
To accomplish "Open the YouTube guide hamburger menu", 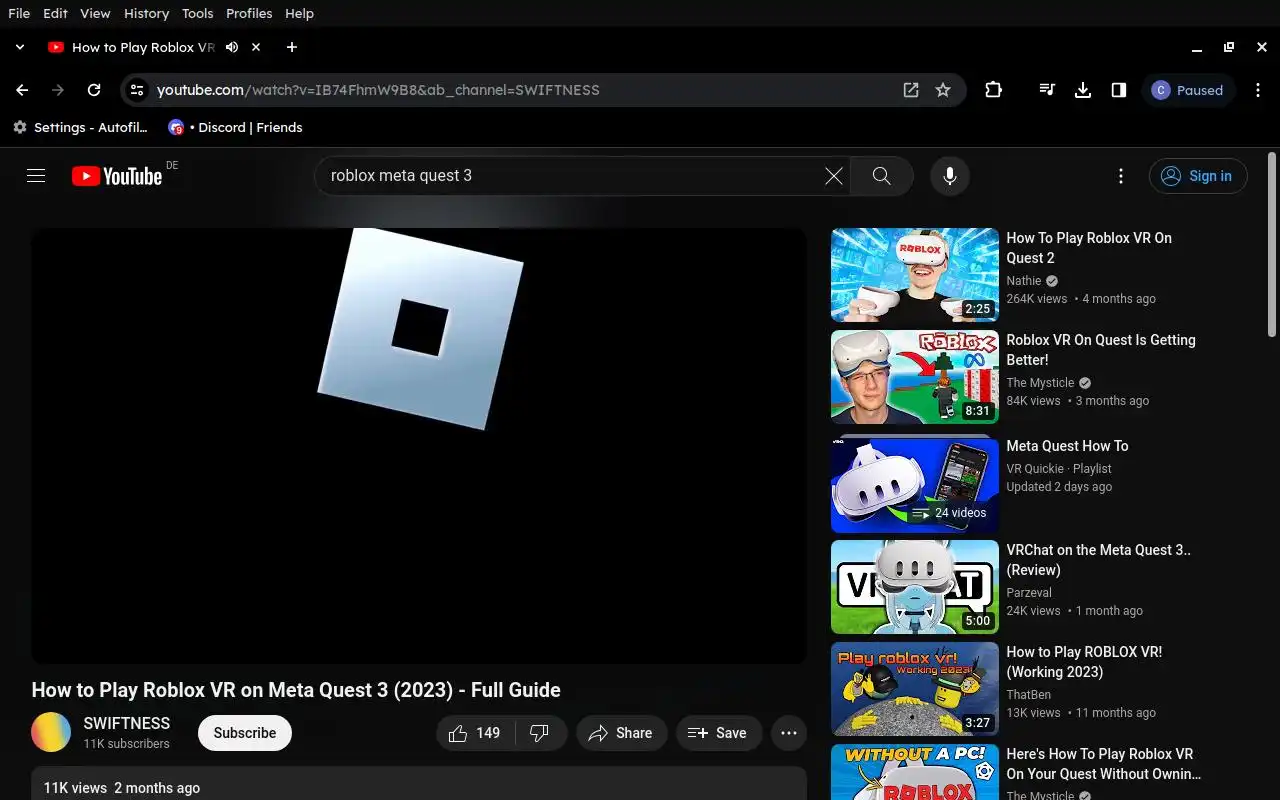I will [x=36, y=176].
